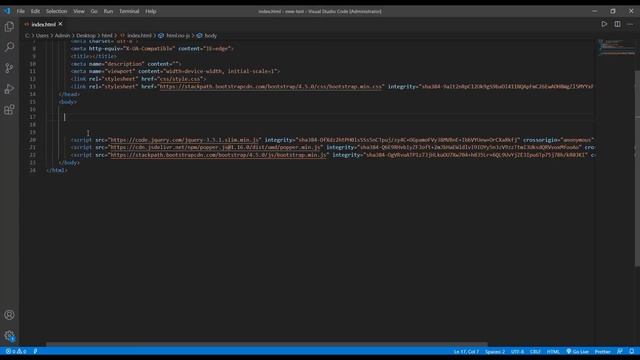Image resolution: width=640 pixels, height=360 pixels.
Task: Click the Run Code play icon
Action: [604, 24]
